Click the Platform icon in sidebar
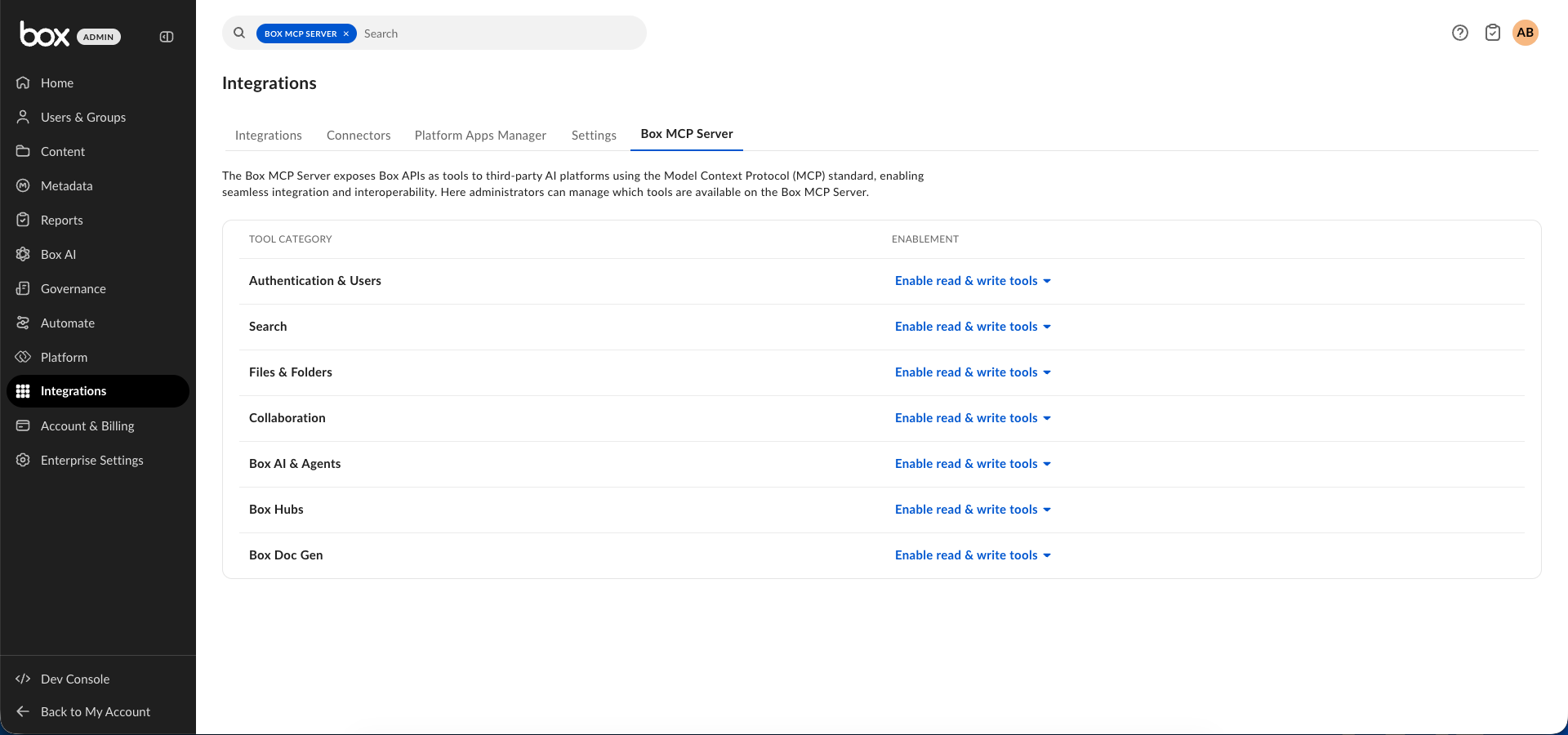The height and width of the screenshot is (735, 1568). click(x=23, y=357)
